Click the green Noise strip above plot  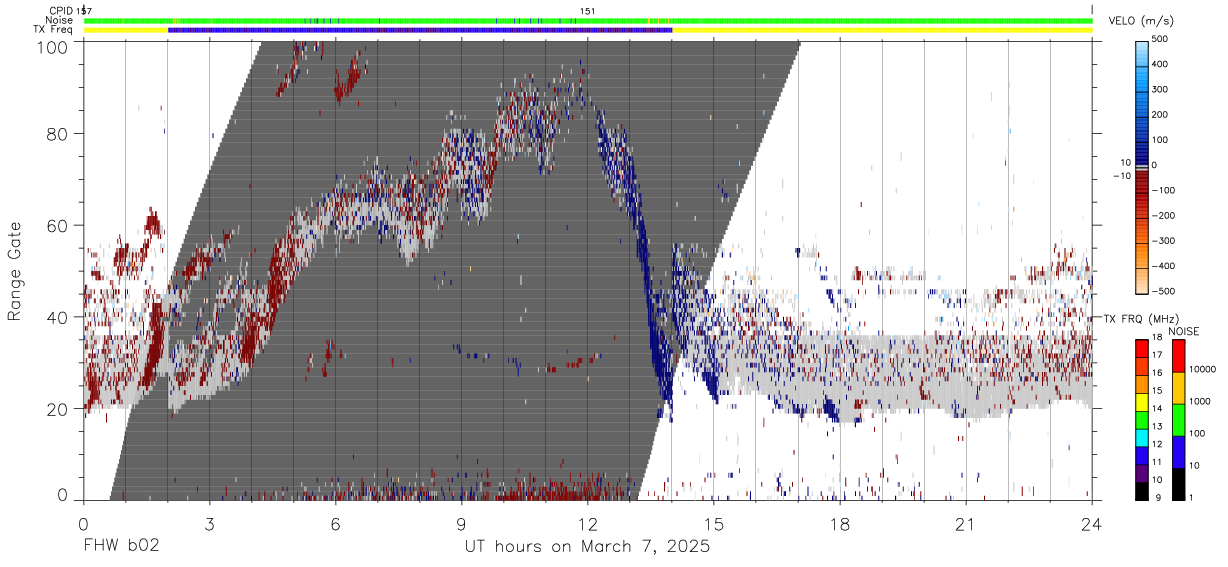pyautogui.click(x=588, y=20)
